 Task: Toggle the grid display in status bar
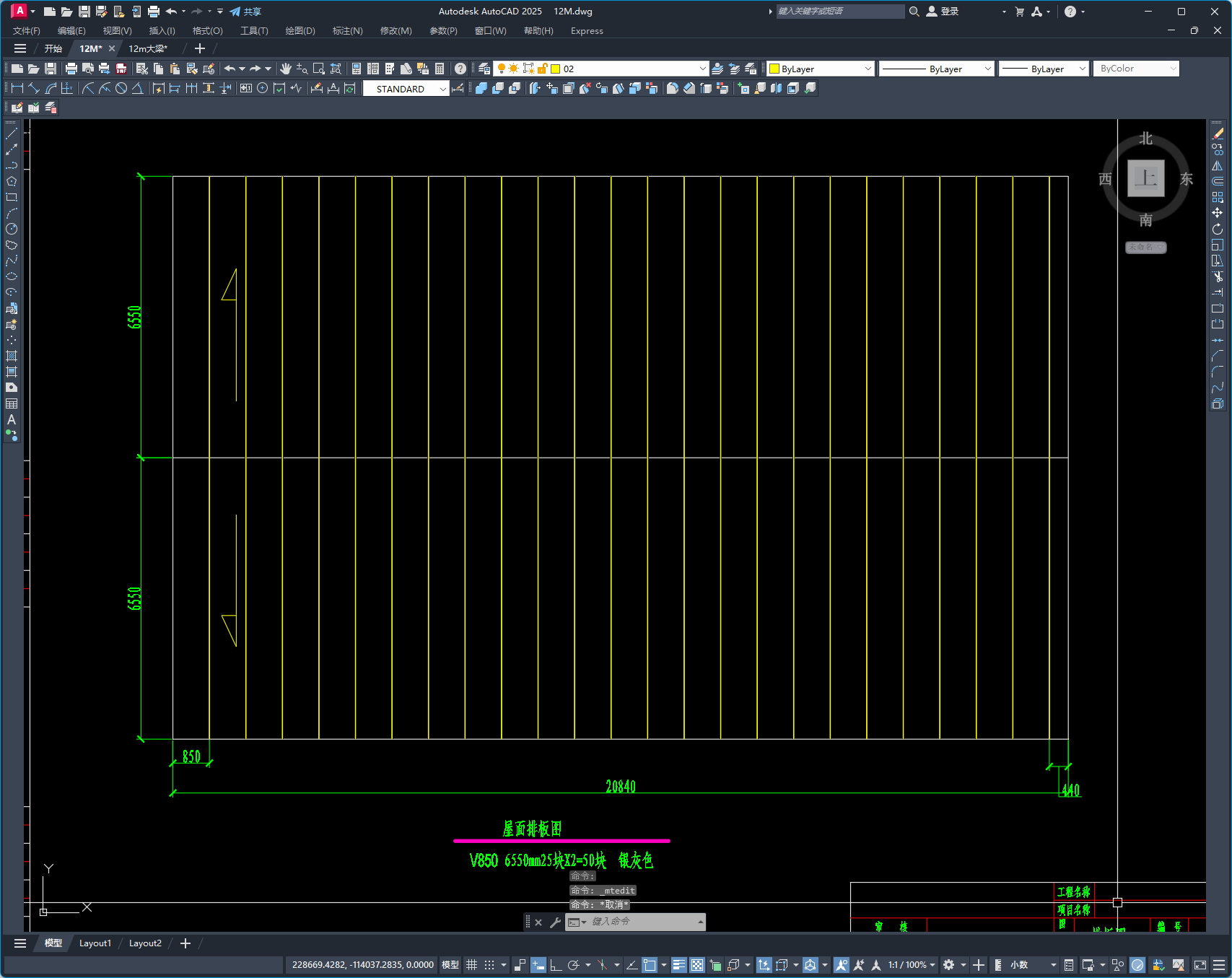pyautogui.click(x=471, y=965)
